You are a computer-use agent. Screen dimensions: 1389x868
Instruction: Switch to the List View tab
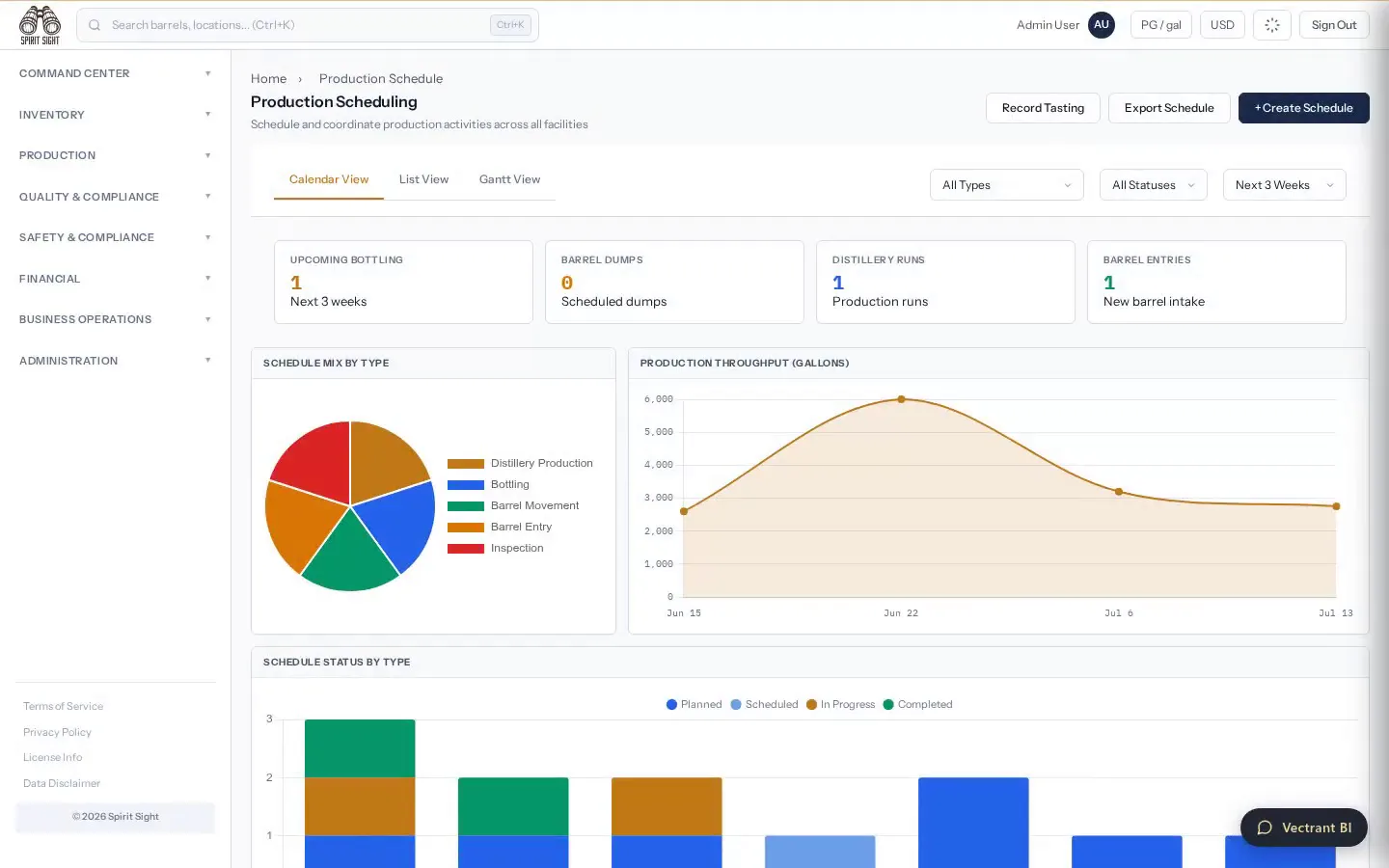[423, 179]
